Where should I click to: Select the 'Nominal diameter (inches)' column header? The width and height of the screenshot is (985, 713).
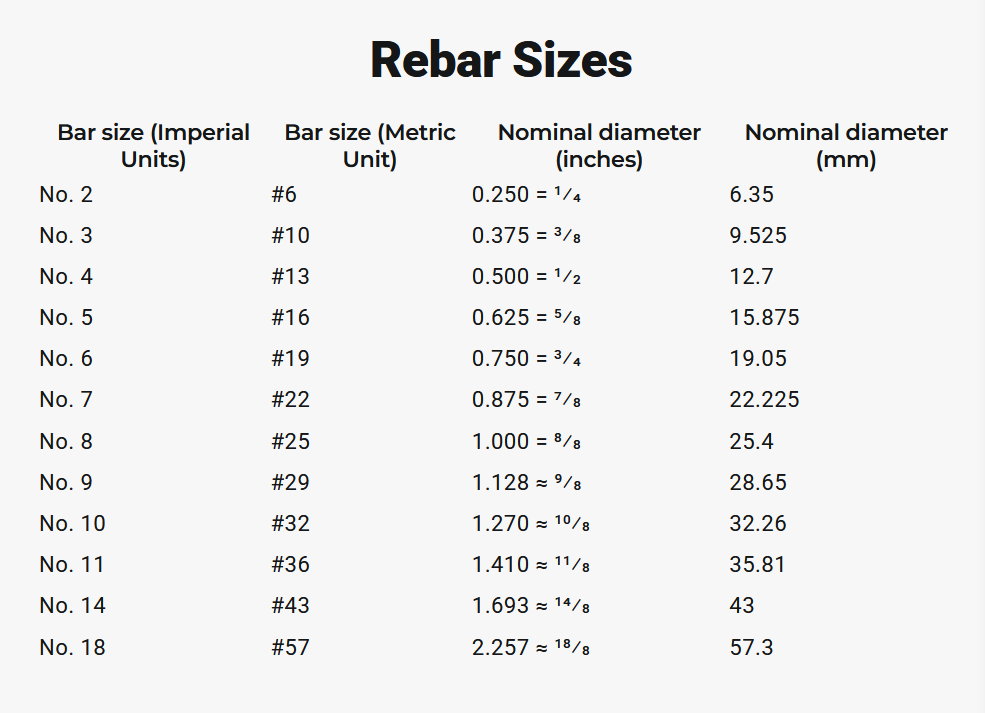click(599, 146)
